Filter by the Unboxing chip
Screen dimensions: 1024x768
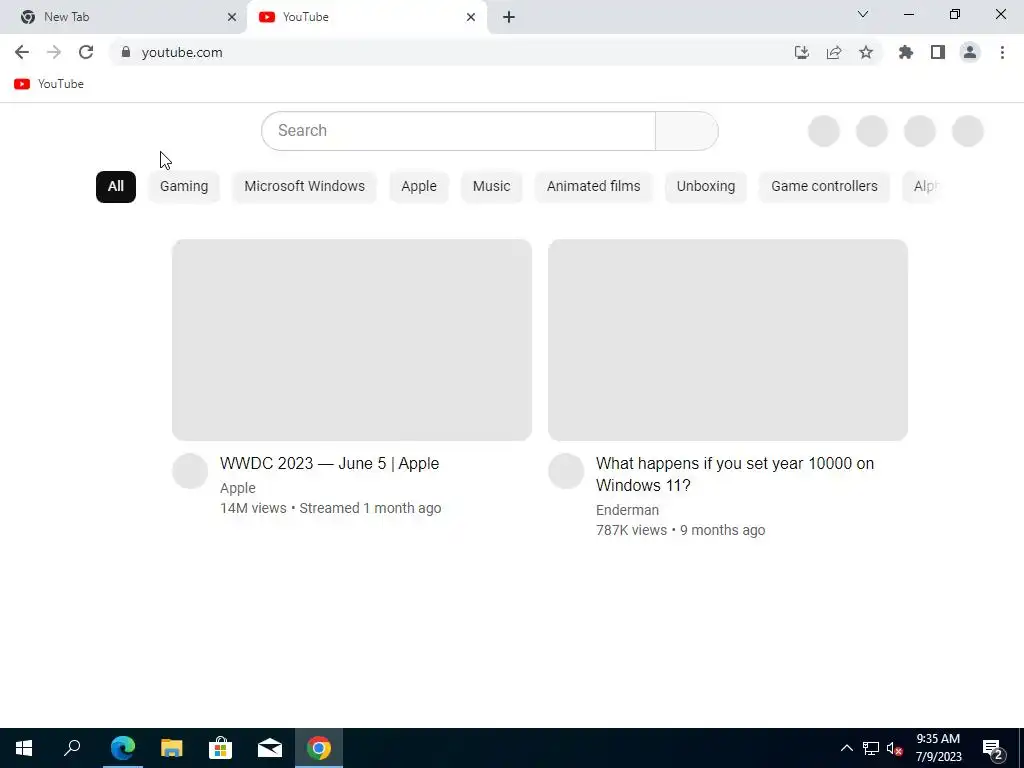click(x=705, y=187)
